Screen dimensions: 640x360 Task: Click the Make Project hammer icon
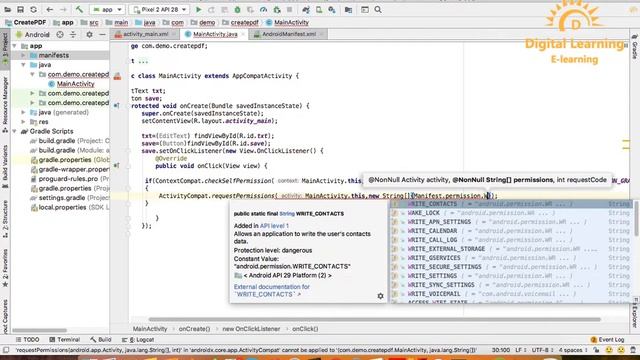pos(79,9)
